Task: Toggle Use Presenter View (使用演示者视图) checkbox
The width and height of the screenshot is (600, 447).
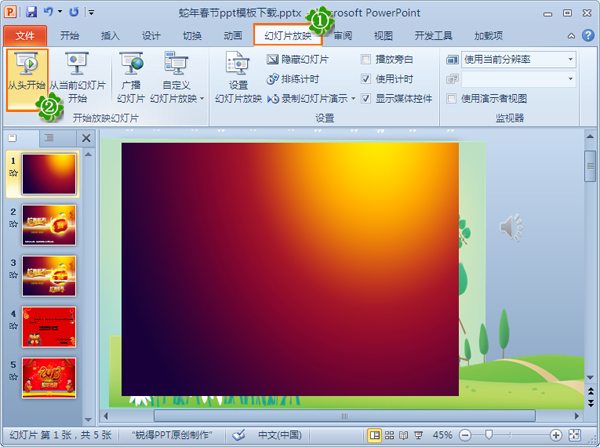Action: (452, 99)
